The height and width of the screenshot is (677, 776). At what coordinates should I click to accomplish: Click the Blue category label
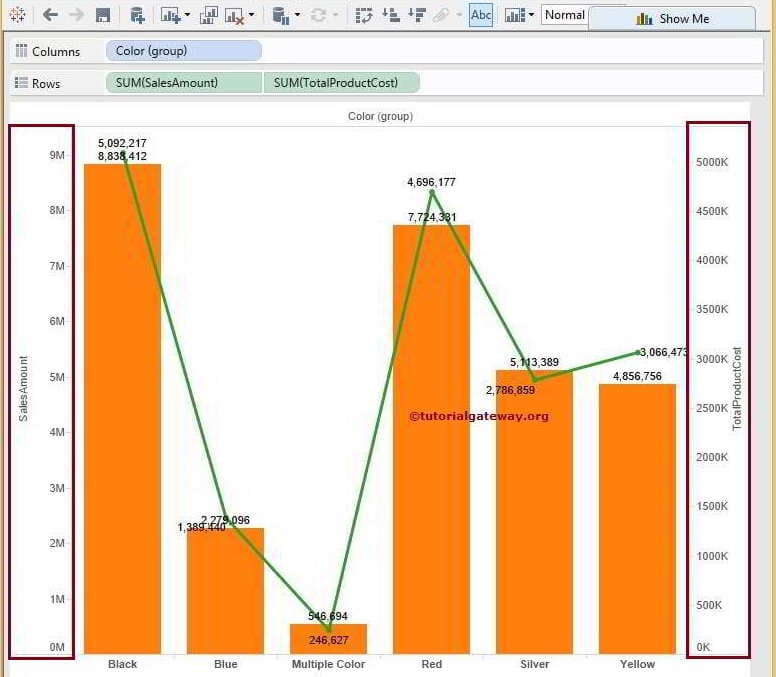point(226,664)
